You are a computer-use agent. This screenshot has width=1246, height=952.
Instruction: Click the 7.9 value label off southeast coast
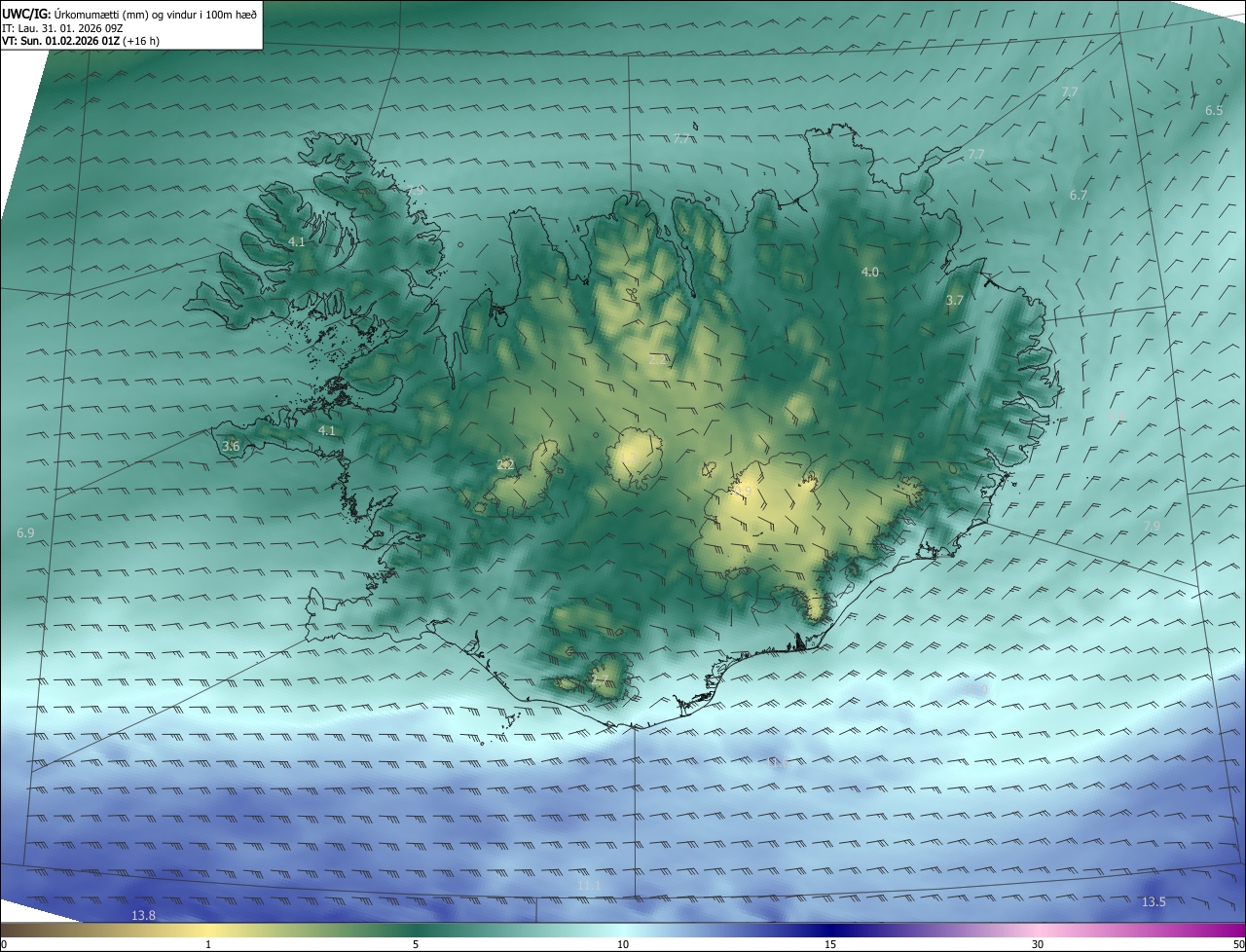tap(1151, 526)
